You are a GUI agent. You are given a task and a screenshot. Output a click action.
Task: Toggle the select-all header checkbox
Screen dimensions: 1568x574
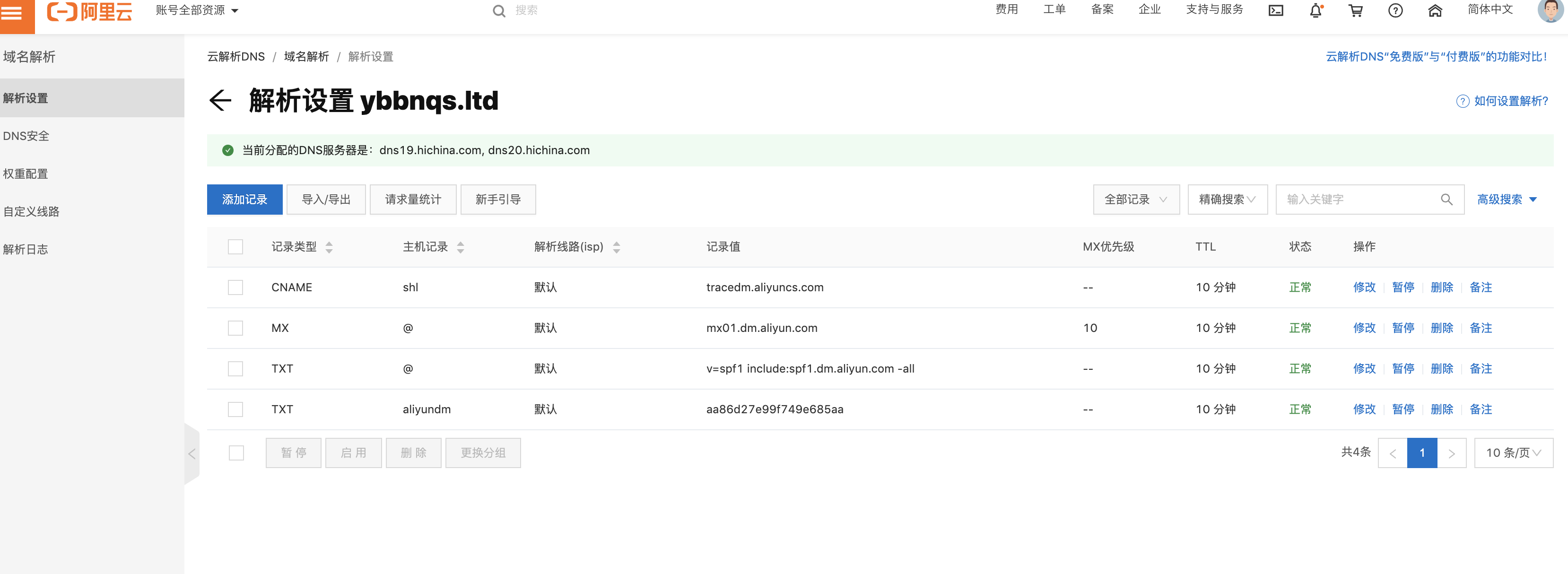(235, 246)
